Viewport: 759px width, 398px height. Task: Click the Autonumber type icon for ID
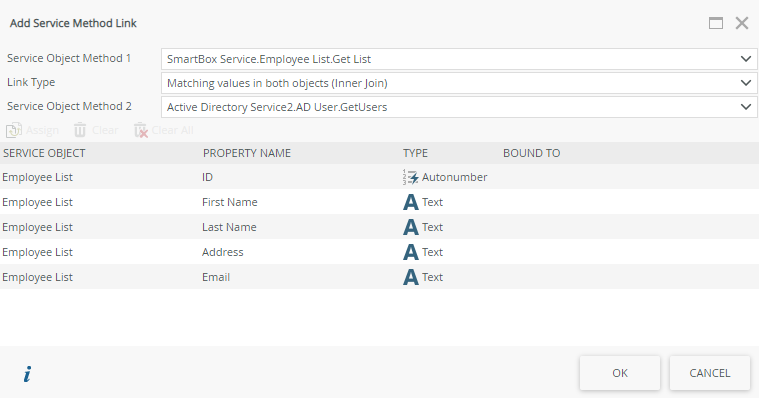pos(410,177)
